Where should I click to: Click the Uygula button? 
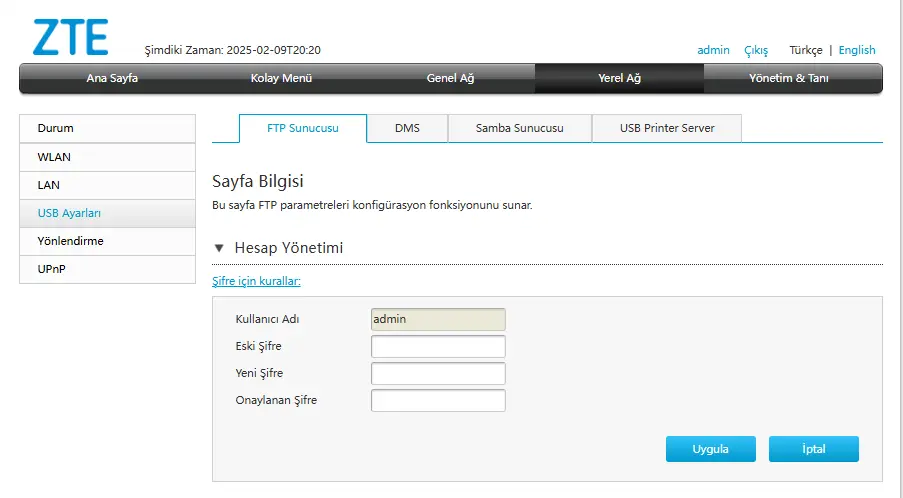(x=711, y=449)
